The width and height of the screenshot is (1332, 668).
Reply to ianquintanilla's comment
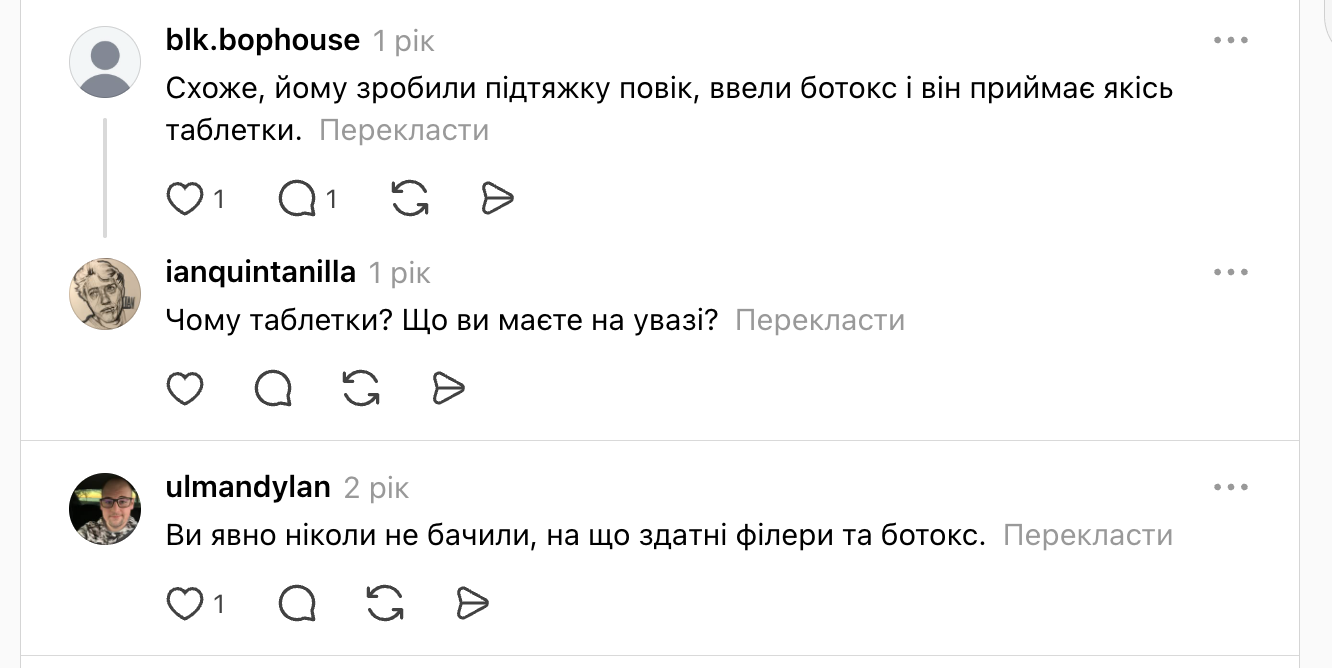click(273, 387)
